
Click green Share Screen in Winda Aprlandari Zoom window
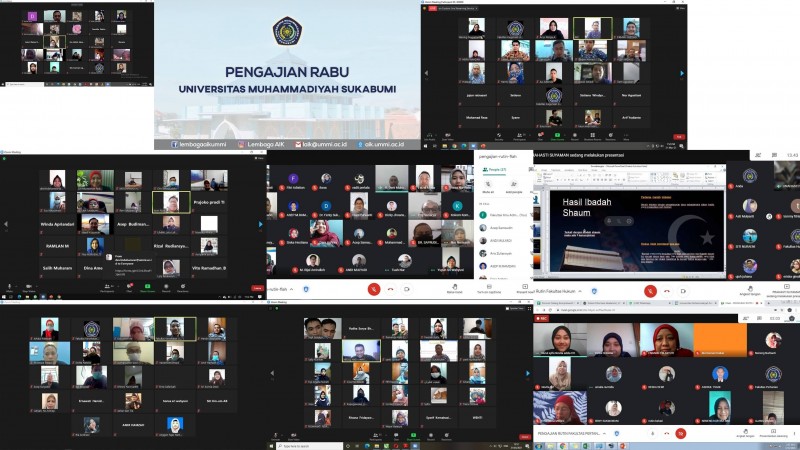[x=147, y=288]
